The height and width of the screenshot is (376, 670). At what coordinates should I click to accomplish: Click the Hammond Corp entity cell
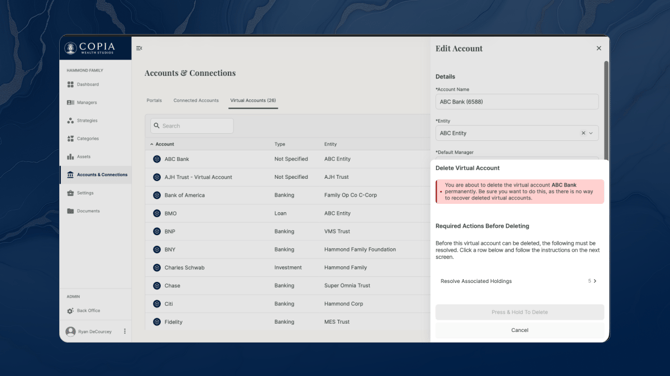pyautogui.click(x=344, y=304)
